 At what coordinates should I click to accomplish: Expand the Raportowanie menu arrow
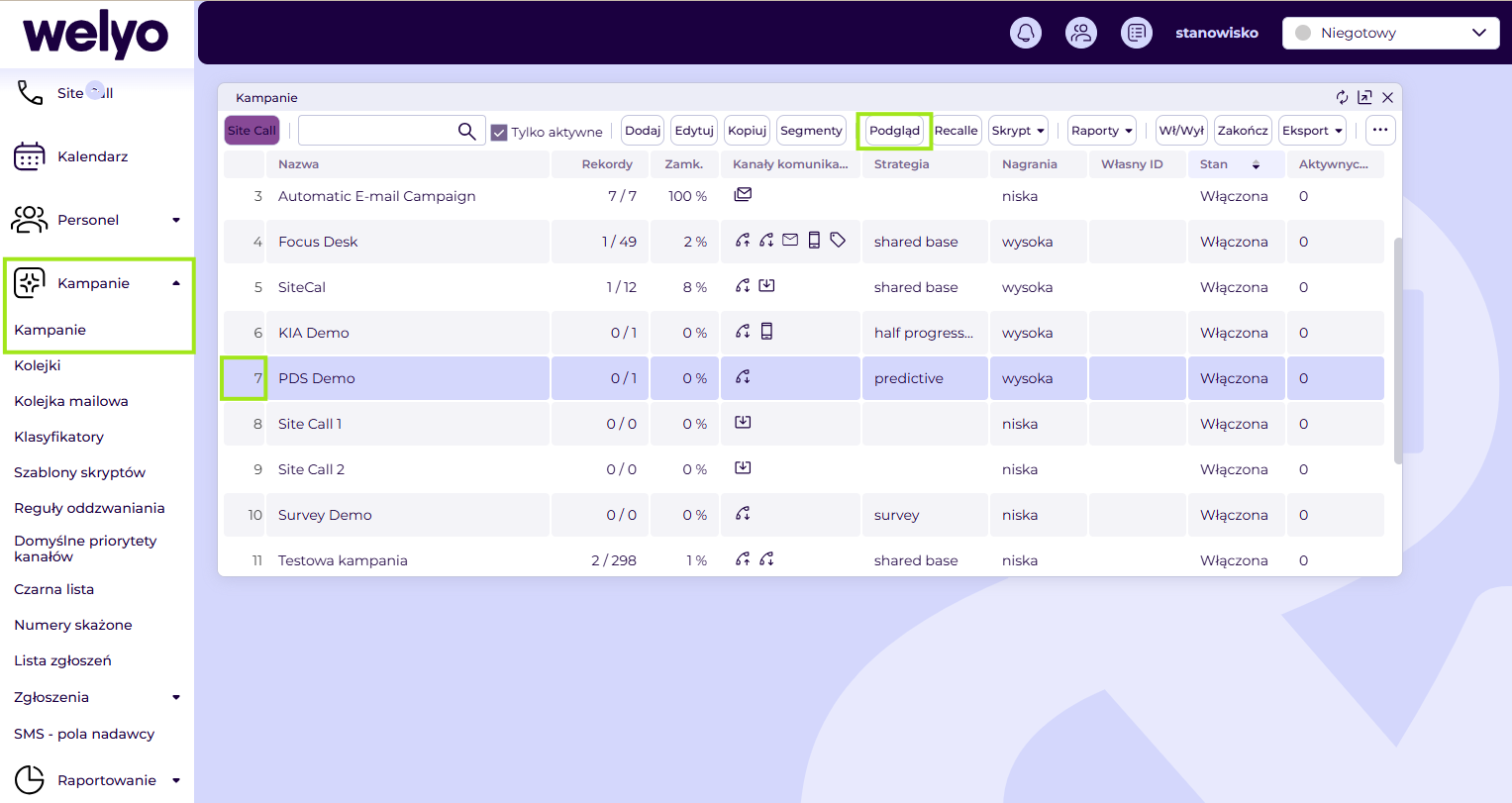click(x=176, y=780)
